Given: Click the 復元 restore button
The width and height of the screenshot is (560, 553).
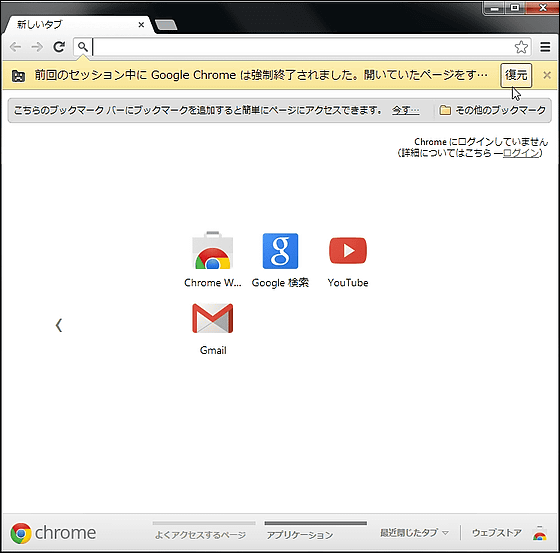Looking at the screenshot, I should 516,75.
